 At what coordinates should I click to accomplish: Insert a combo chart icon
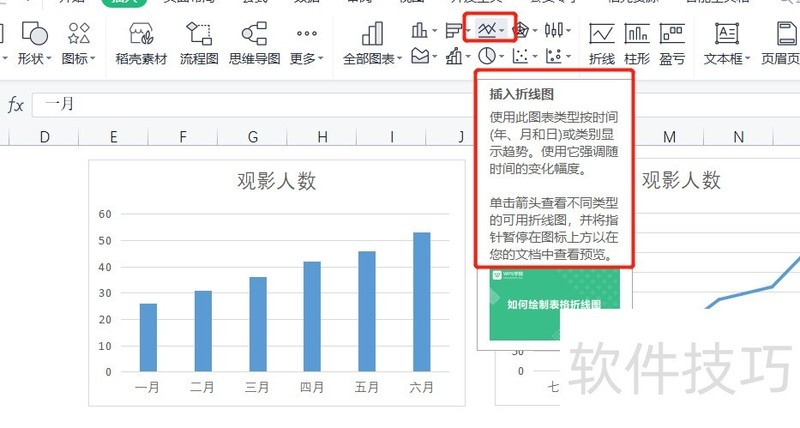point(454,56)
